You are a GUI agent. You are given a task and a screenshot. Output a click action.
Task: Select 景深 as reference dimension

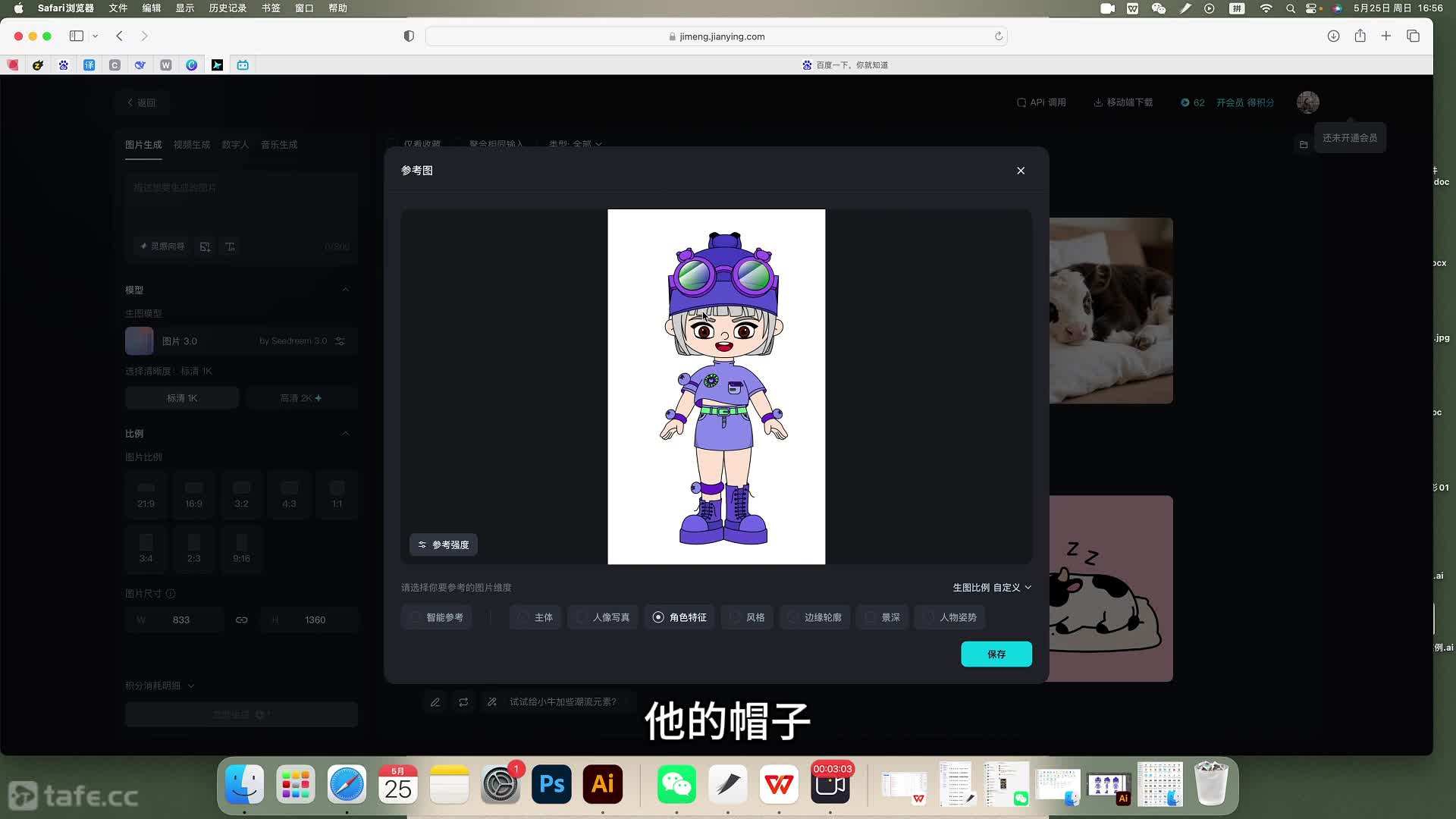[883, 617]
